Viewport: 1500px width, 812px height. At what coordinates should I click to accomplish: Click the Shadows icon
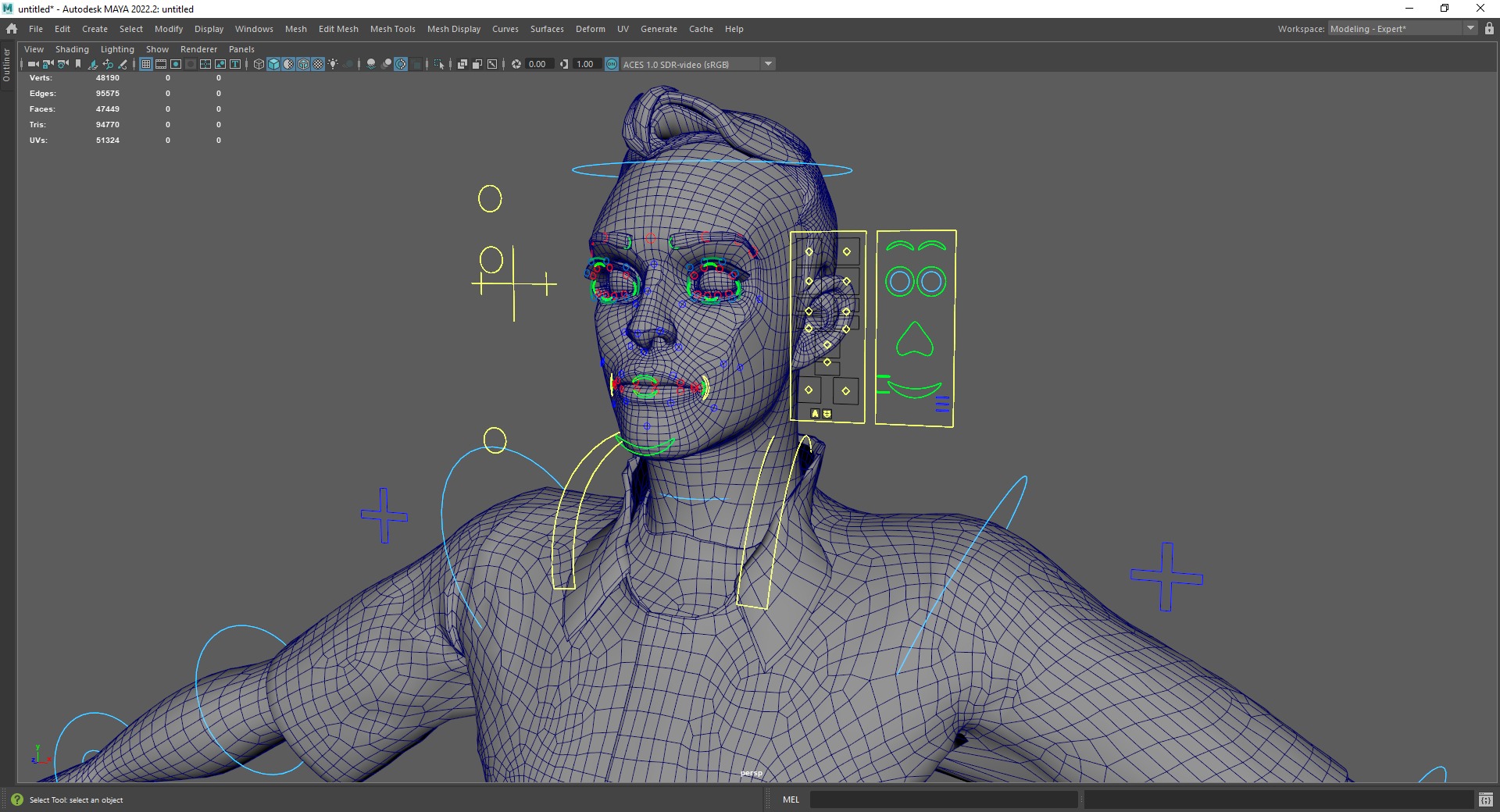pyautogui.click(x=348, y=64)
